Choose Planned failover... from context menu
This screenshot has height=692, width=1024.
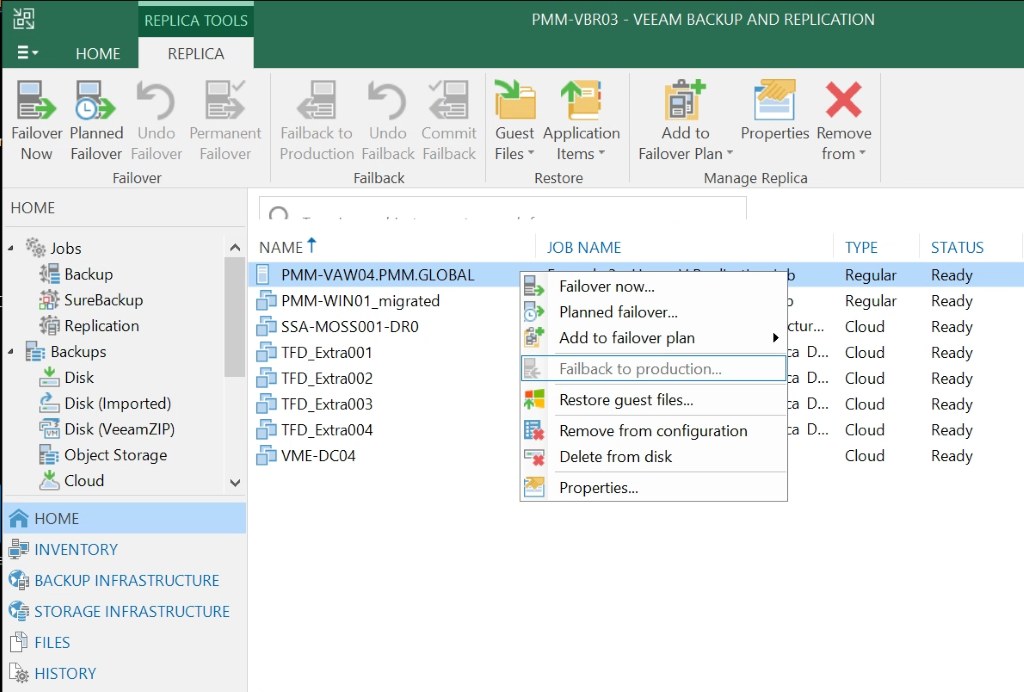pos(653,312)
